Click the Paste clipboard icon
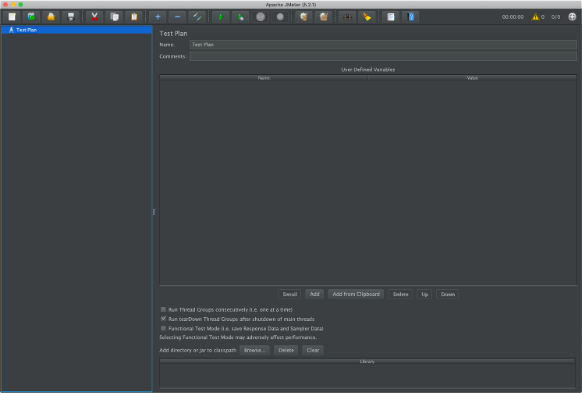The image size is (582, 393). [134, 17]
